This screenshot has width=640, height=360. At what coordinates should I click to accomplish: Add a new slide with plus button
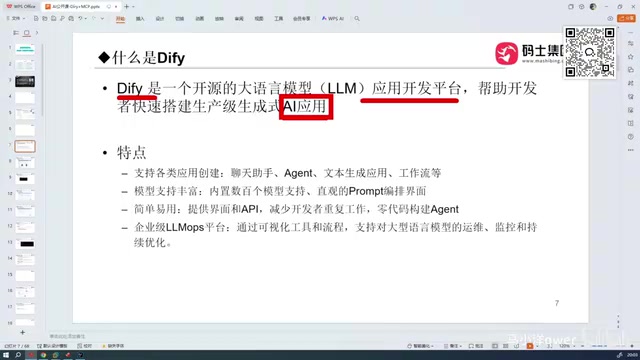[22, 333]
